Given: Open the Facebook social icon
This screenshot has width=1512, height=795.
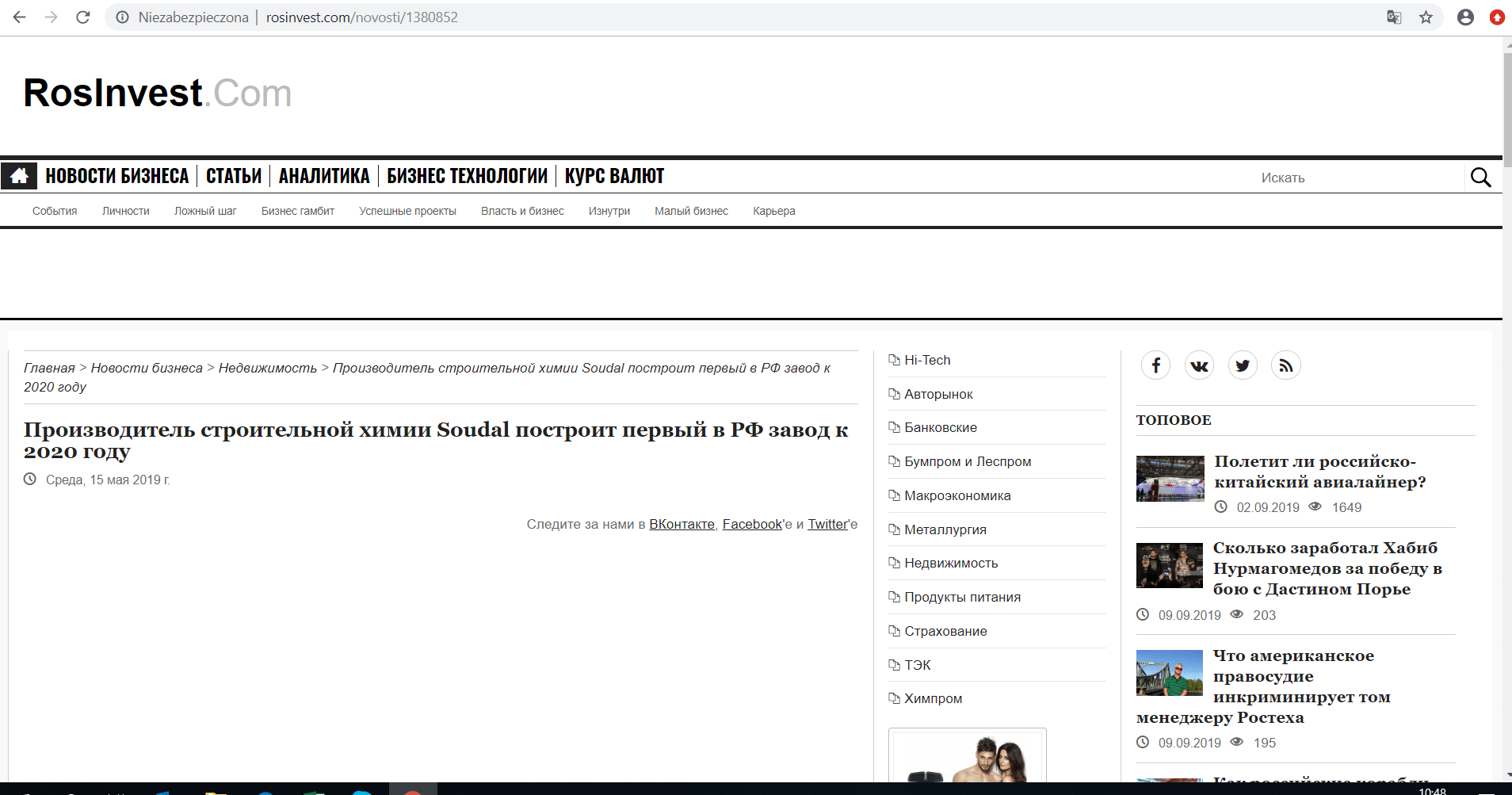Looking at the screenshot, I should (x=1156, y=365).
